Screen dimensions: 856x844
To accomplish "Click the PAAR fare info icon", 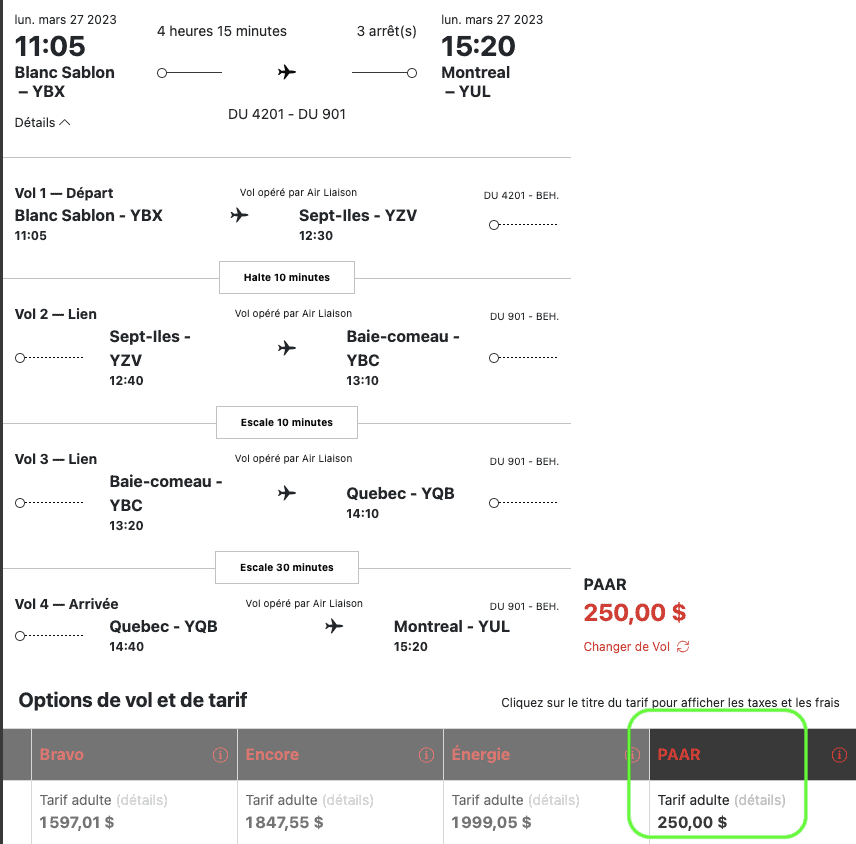I will pyautogui.click(x=839, y=755).
